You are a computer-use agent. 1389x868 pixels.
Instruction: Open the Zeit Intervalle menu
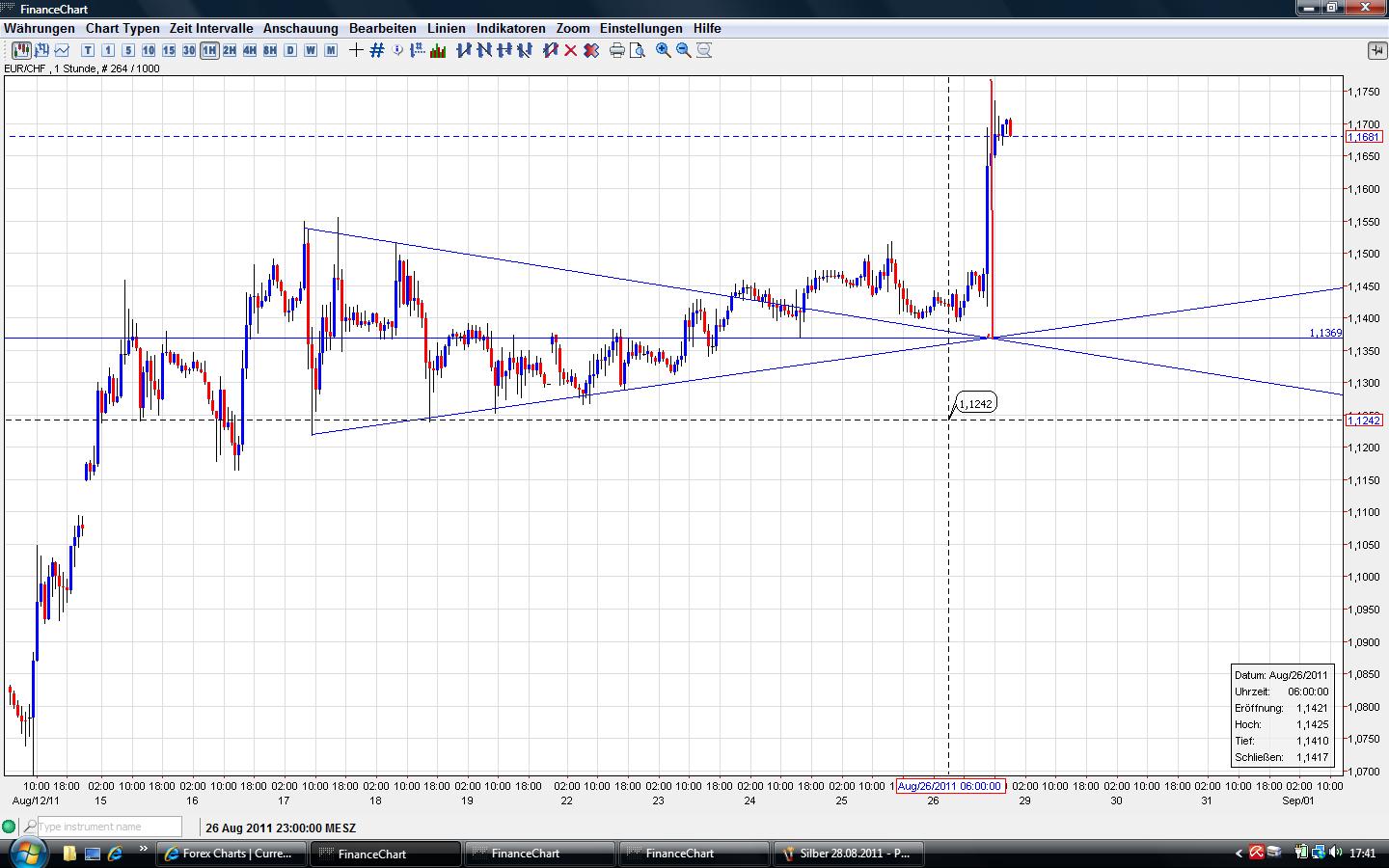click(x=211, y=28)
